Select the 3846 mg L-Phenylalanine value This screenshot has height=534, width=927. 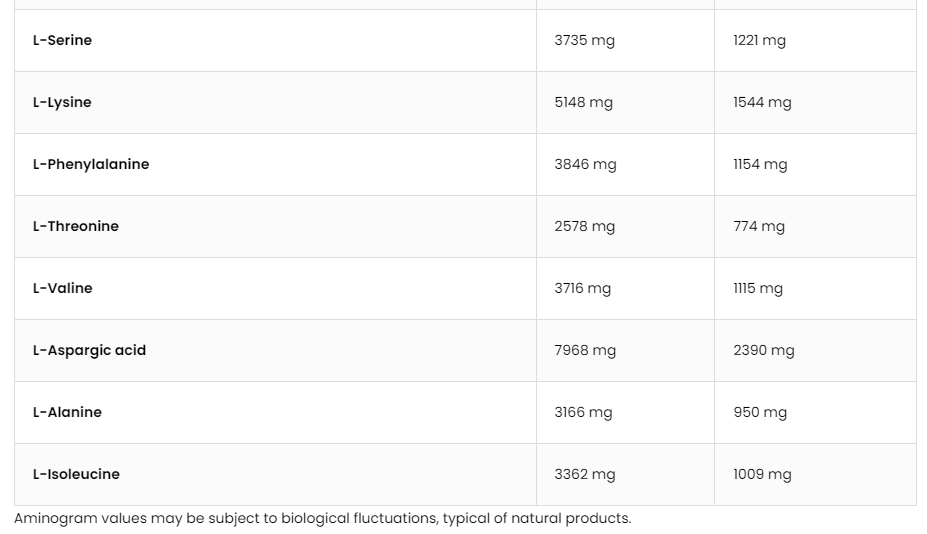(585, 164)
